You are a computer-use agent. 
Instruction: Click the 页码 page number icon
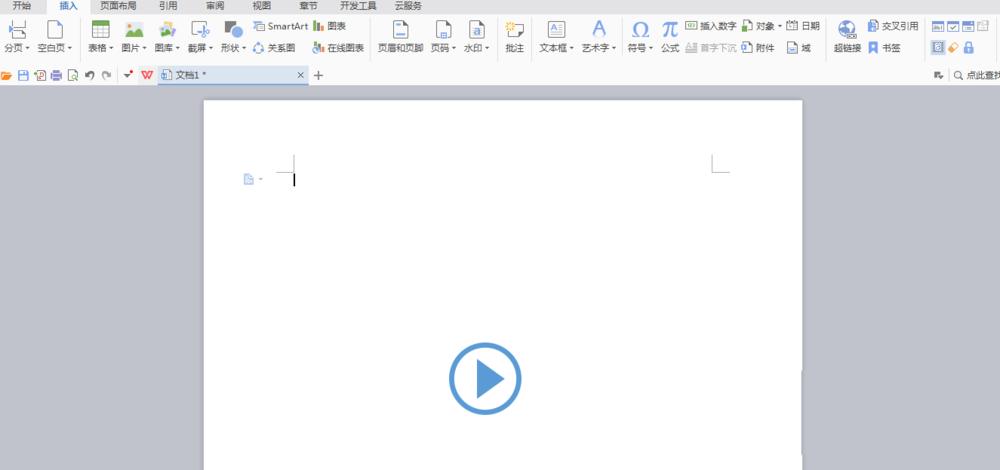443,29
